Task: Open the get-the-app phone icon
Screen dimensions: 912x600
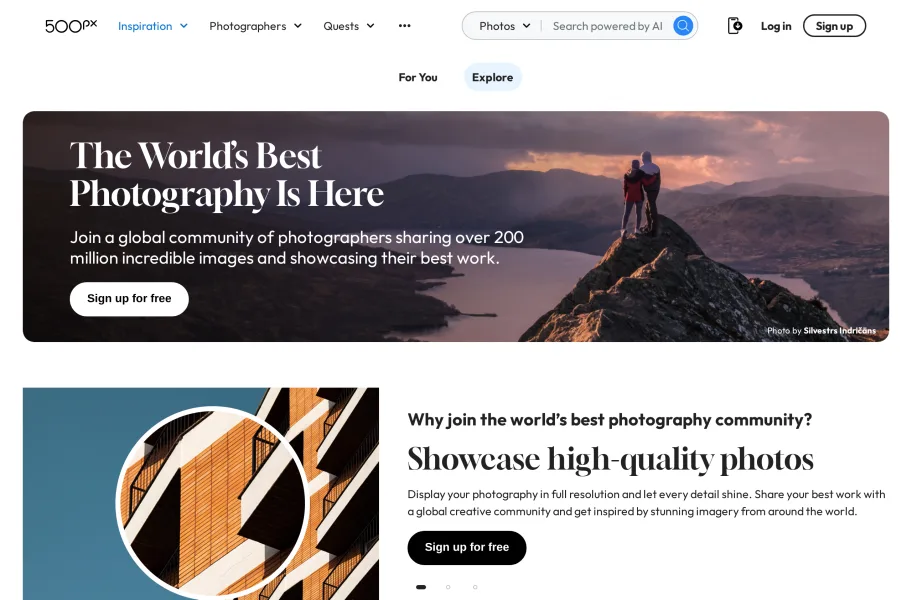Action: [x=735, y=26]
